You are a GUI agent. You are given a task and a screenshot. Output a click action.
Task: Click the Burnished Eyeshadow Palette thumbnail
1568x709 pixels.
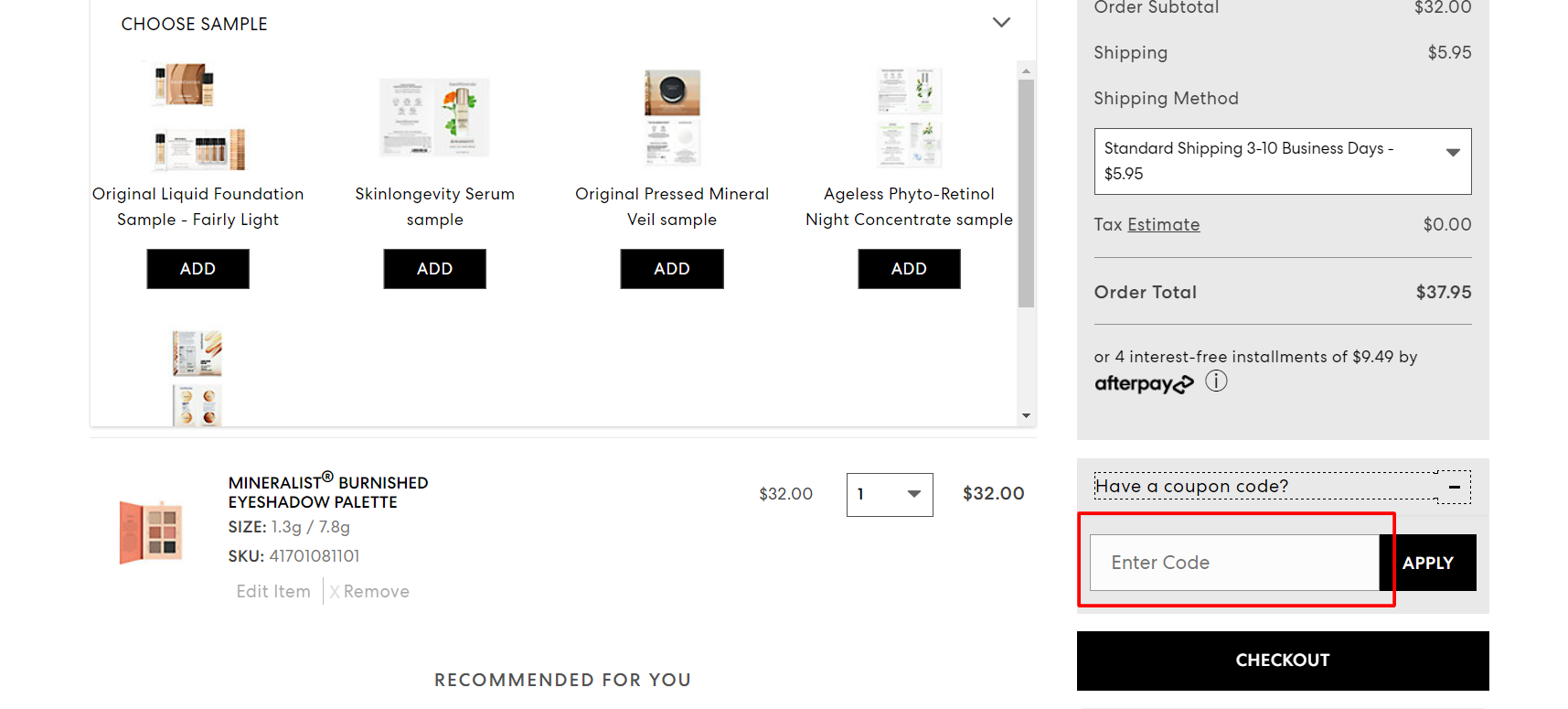[151, 532]
